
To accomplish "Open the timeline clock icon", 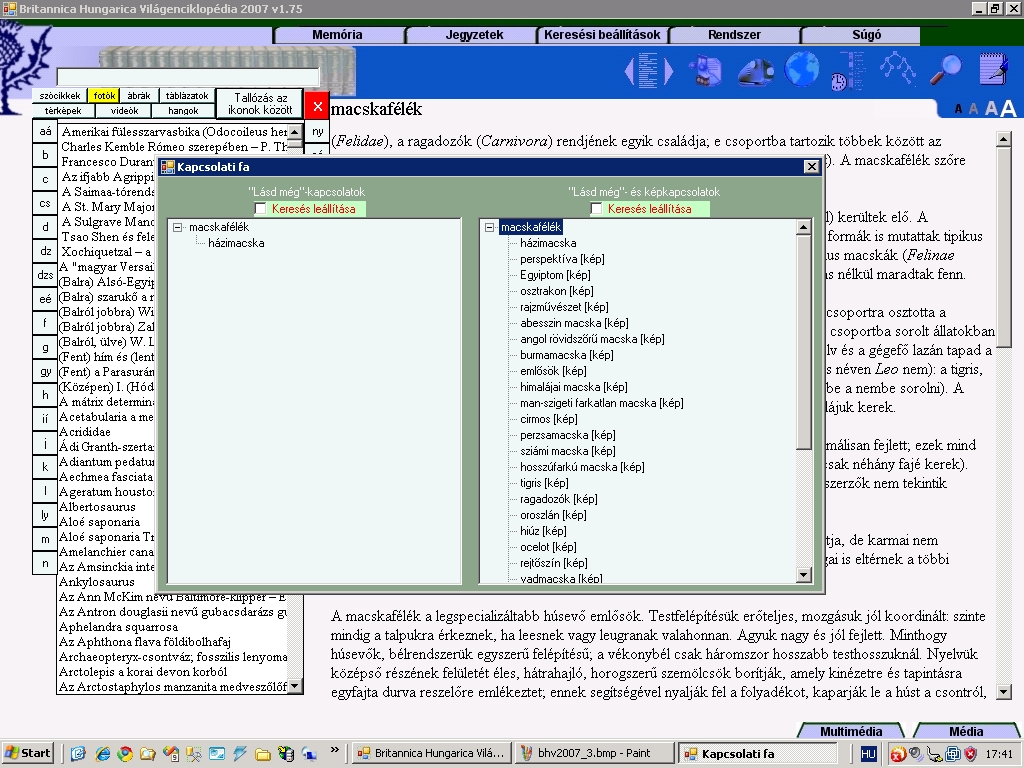I will (x=847, y=71).
